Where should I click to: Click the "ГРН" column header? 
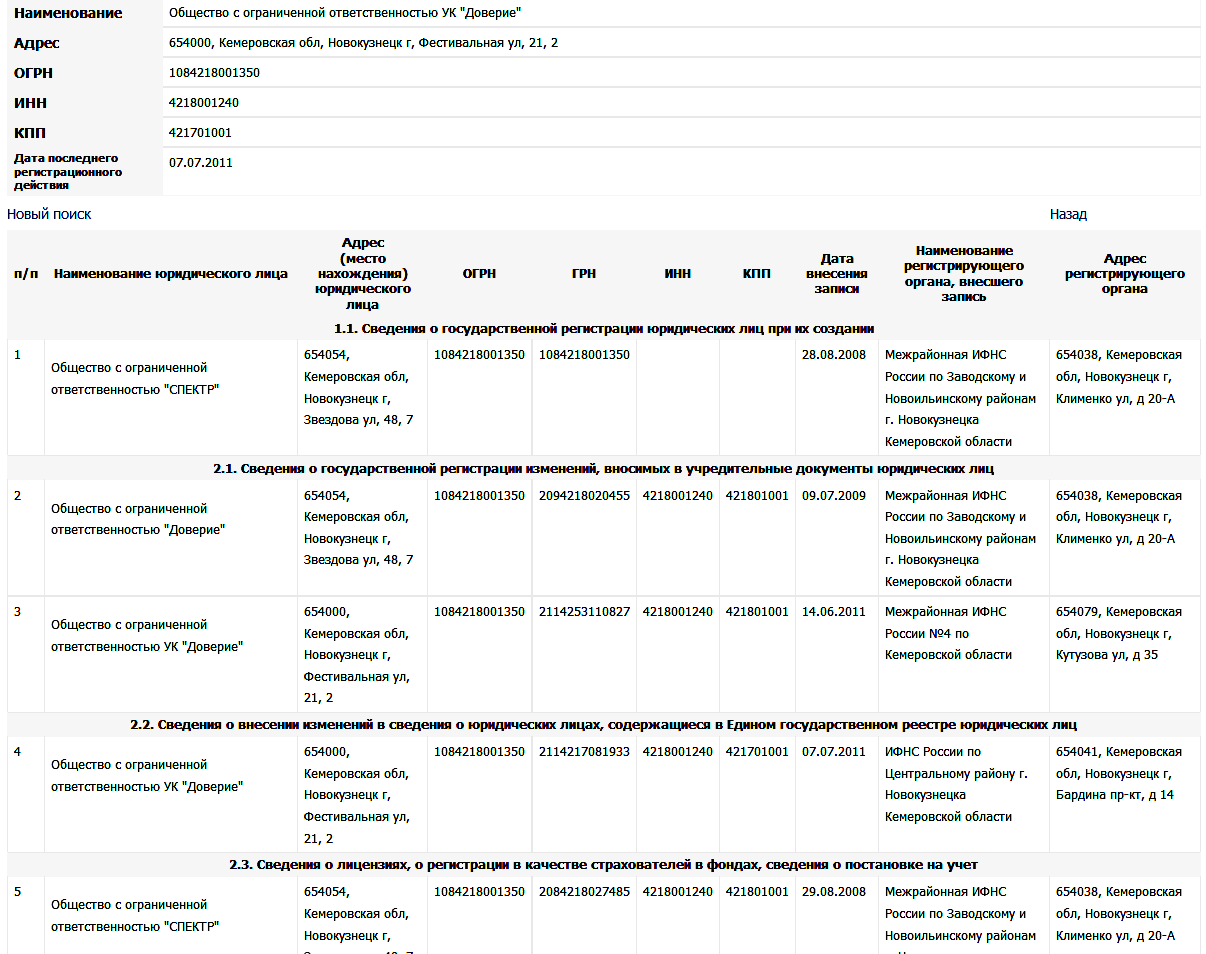[x=584, y=274]
